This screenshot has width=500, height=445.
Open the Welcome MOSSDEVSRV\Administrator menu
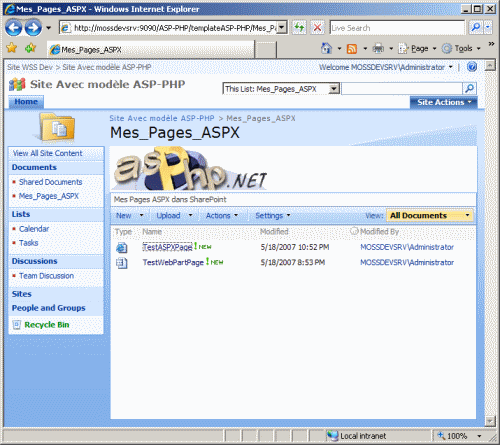point(386,67)
